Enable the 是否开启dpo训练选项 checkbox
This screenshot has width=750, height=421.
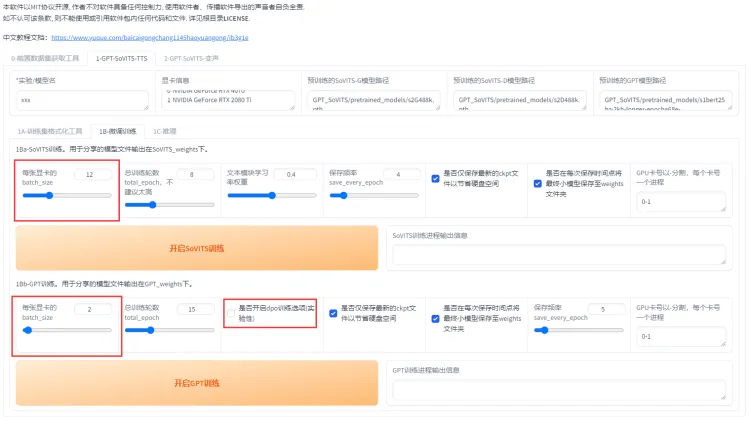click(x=231, y=313)
